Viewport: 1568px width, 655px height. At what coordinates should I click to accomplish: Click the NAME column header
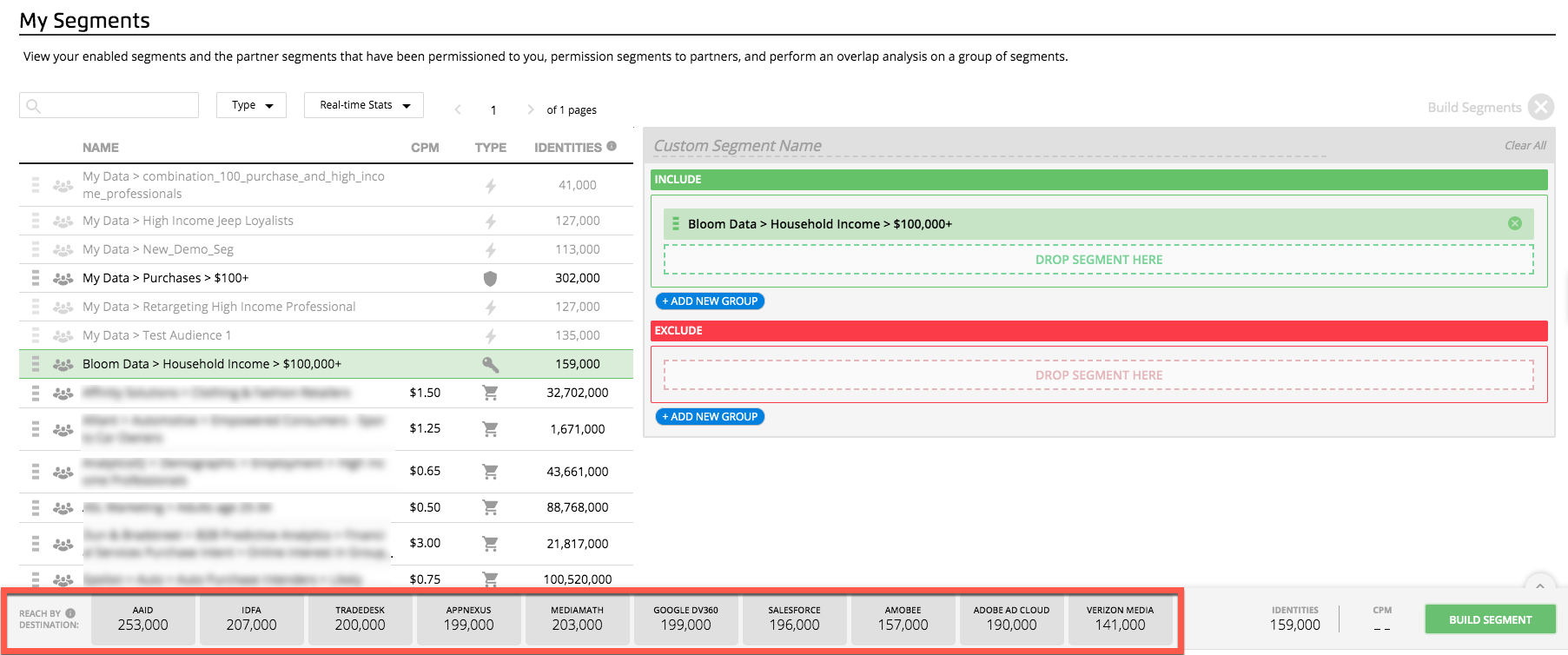point(101,148)
